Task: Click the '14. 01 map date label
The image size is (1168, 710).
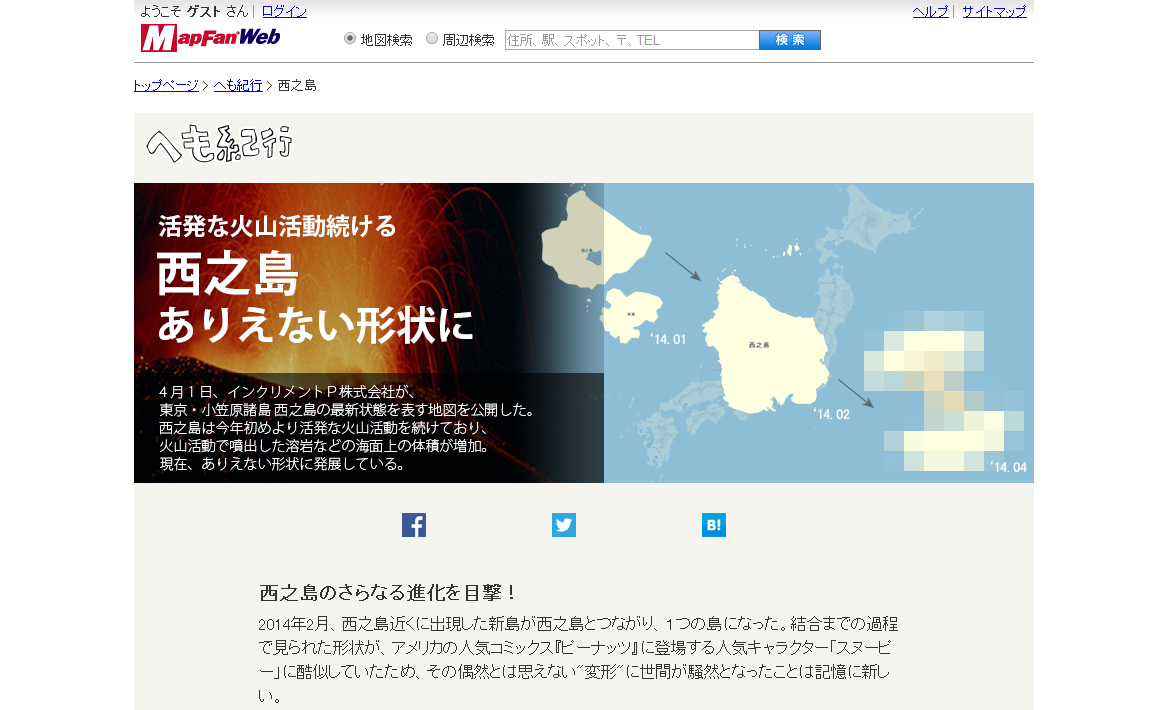Action: tap(668, 340)
